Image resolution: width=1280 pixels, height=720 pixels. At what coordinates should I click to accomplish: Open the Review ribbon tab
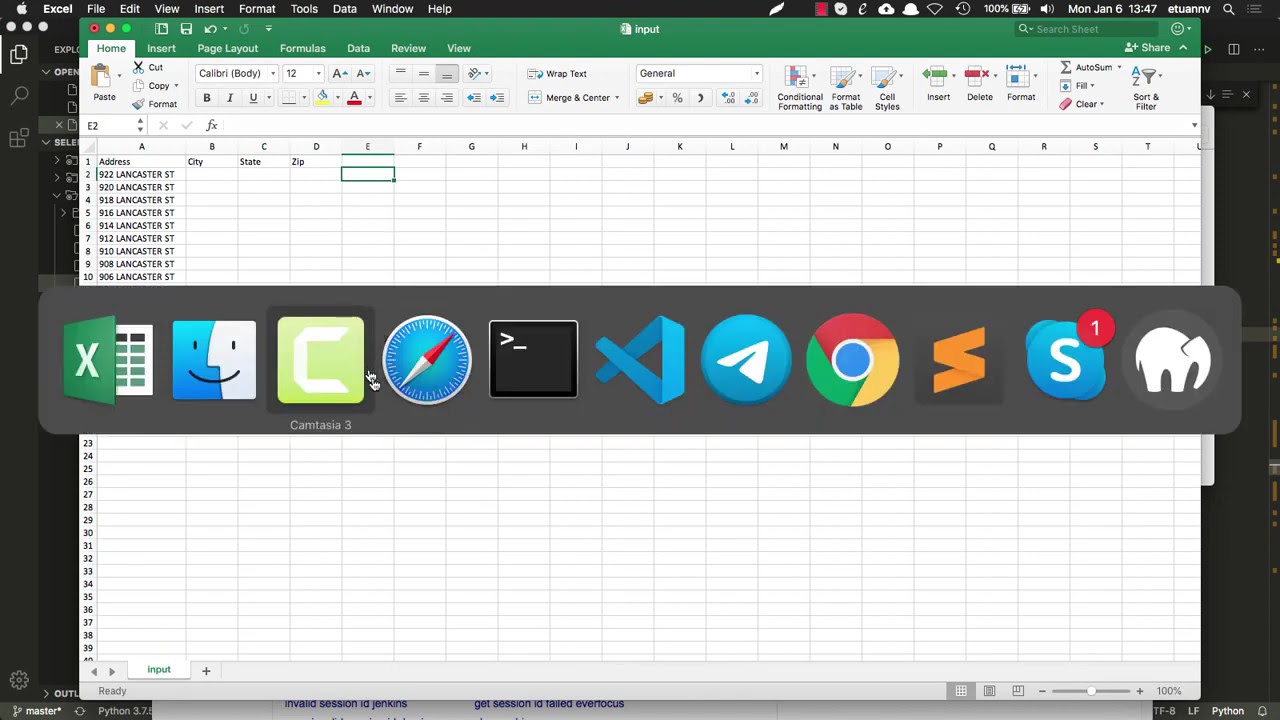tap(408, 48)
